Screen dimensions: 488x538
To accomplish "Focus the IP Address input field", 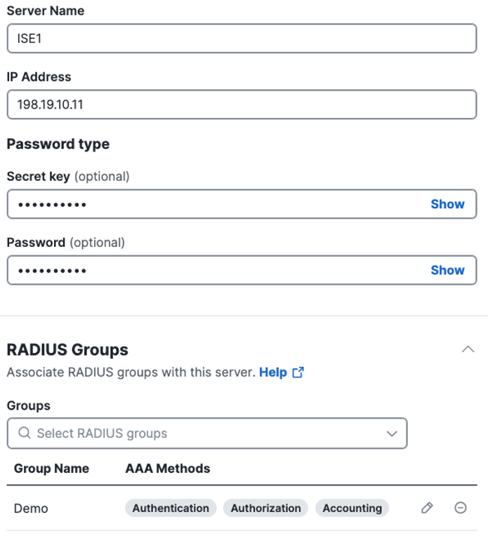I will 242,105.
